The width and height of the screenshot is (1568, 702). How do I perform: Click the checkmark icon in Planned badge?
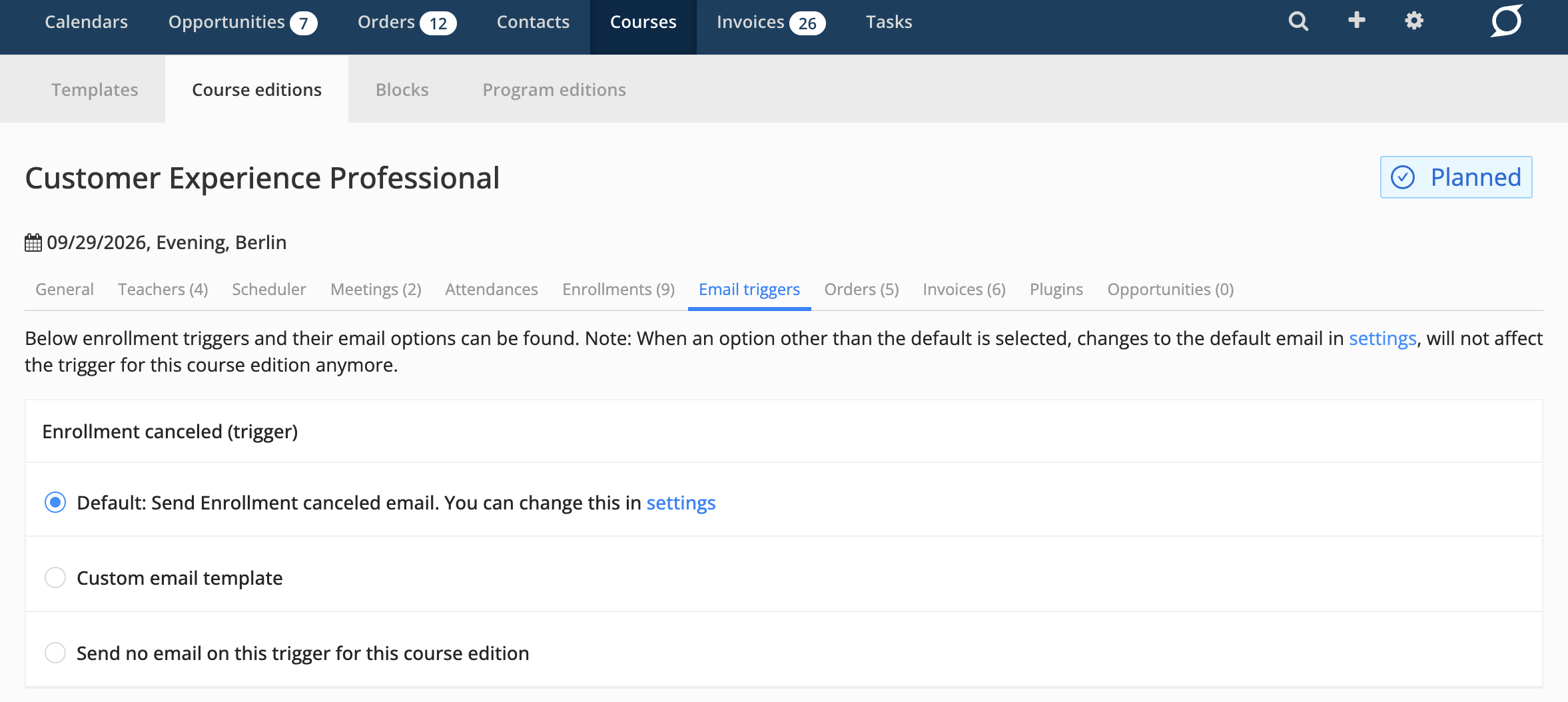coord(1403,177)
